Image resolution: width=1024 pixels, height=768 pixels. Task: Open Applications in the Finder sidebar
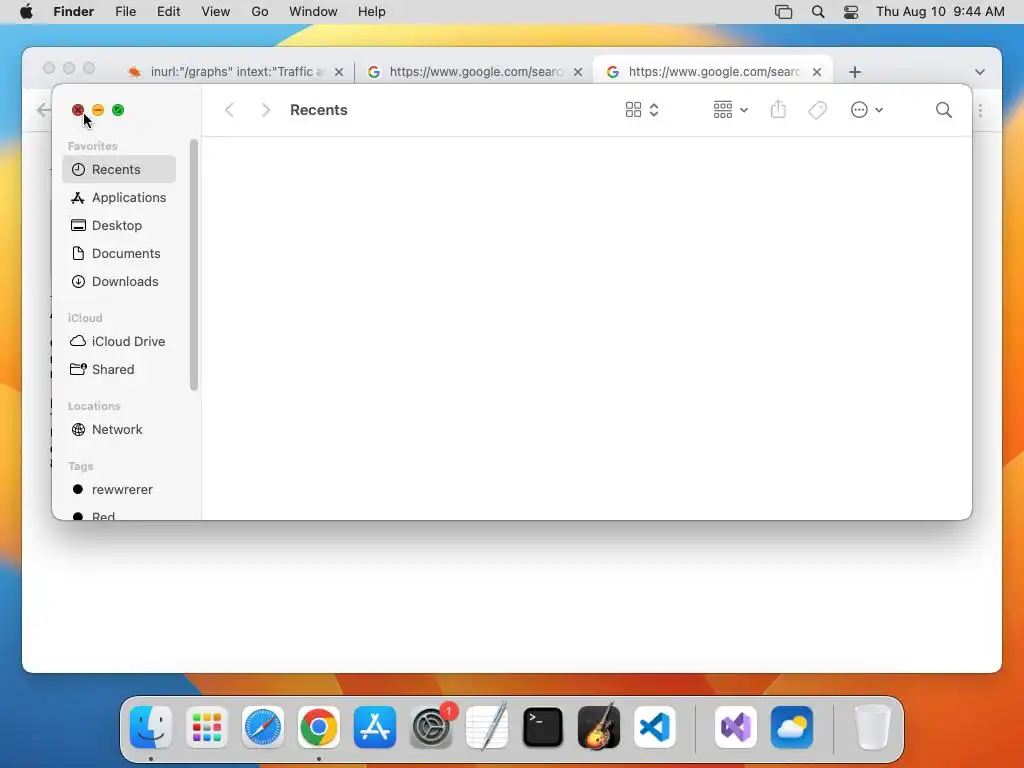tap(119, 197)
